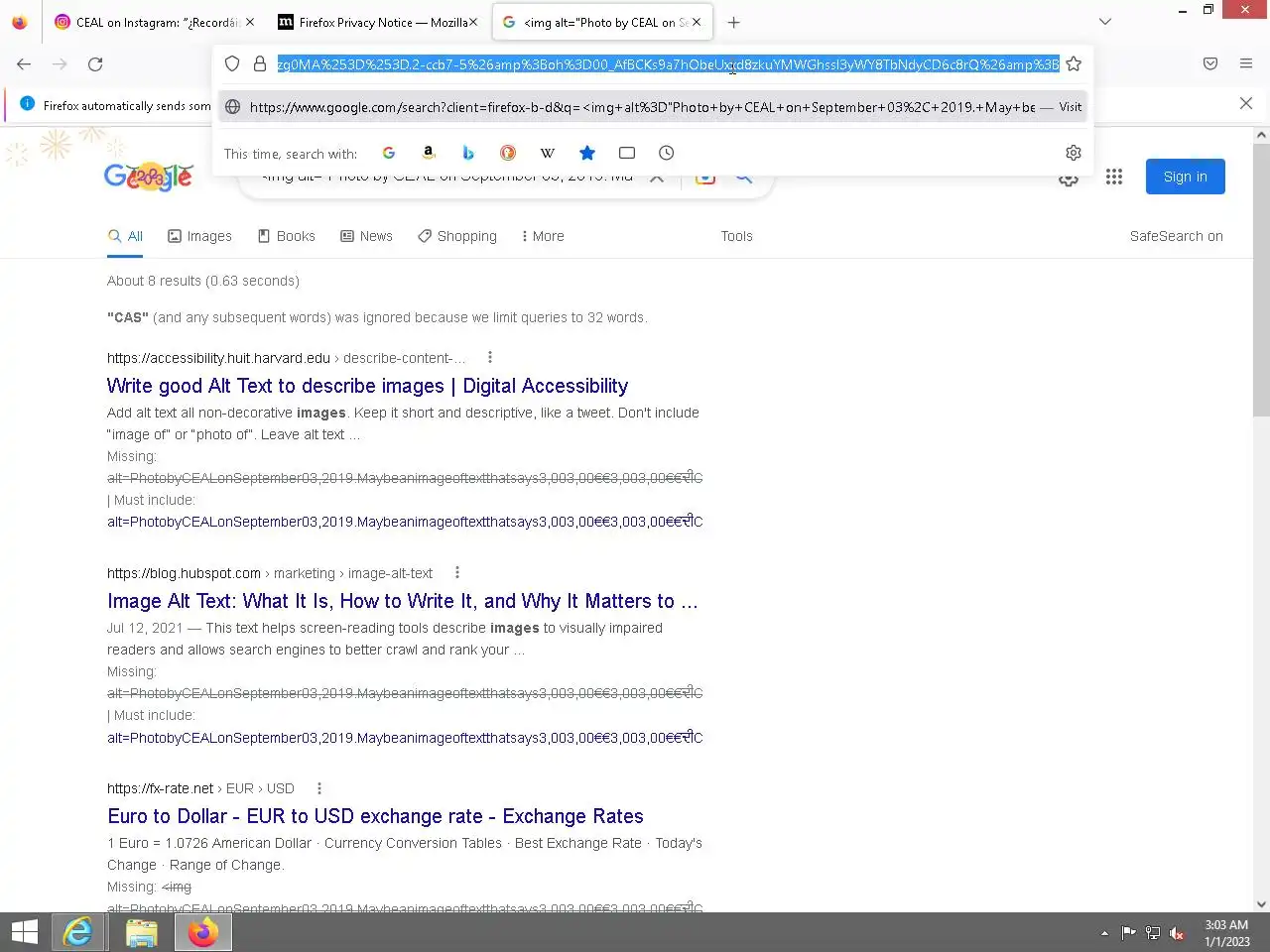Screen dimensions: 1270x952
Task: Close the Google search results tab
Action: [696, 22]
